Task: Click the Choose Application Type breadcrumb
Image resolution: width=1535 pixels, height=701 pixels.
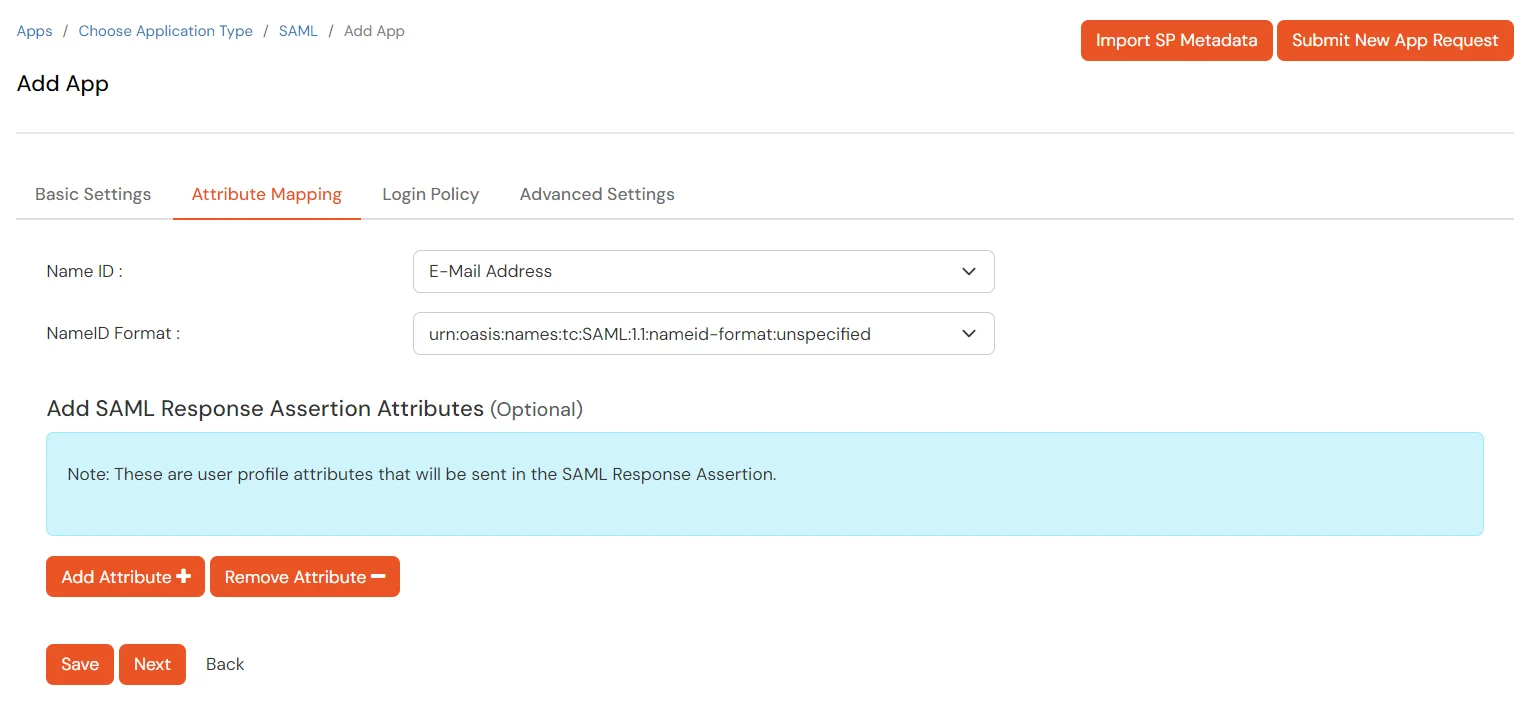Action: [x=164, y=30]
